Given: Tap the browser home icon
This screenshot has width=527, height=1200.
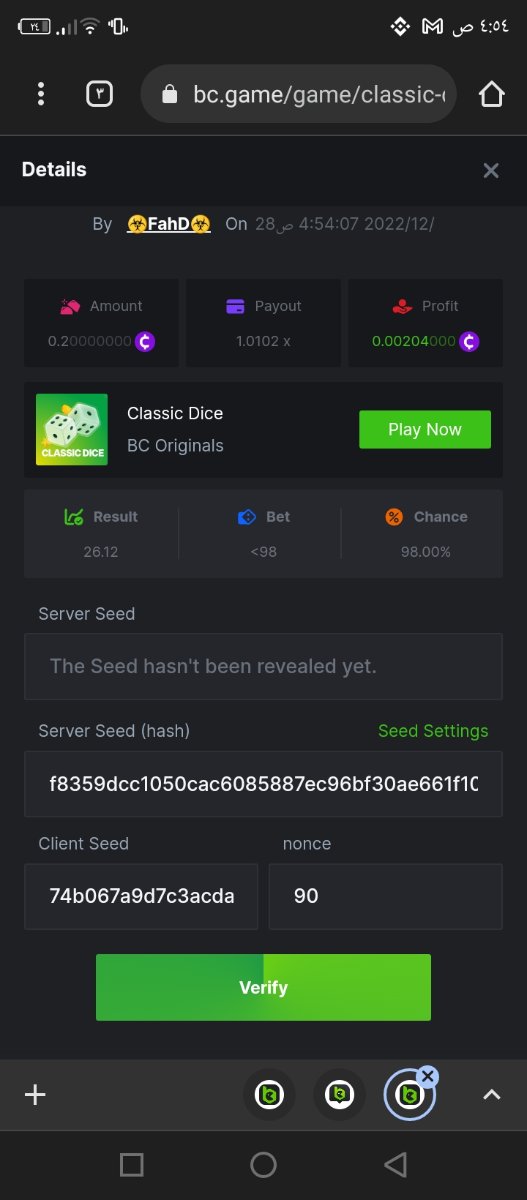Looking at the screenshot, I should [491, 94].
